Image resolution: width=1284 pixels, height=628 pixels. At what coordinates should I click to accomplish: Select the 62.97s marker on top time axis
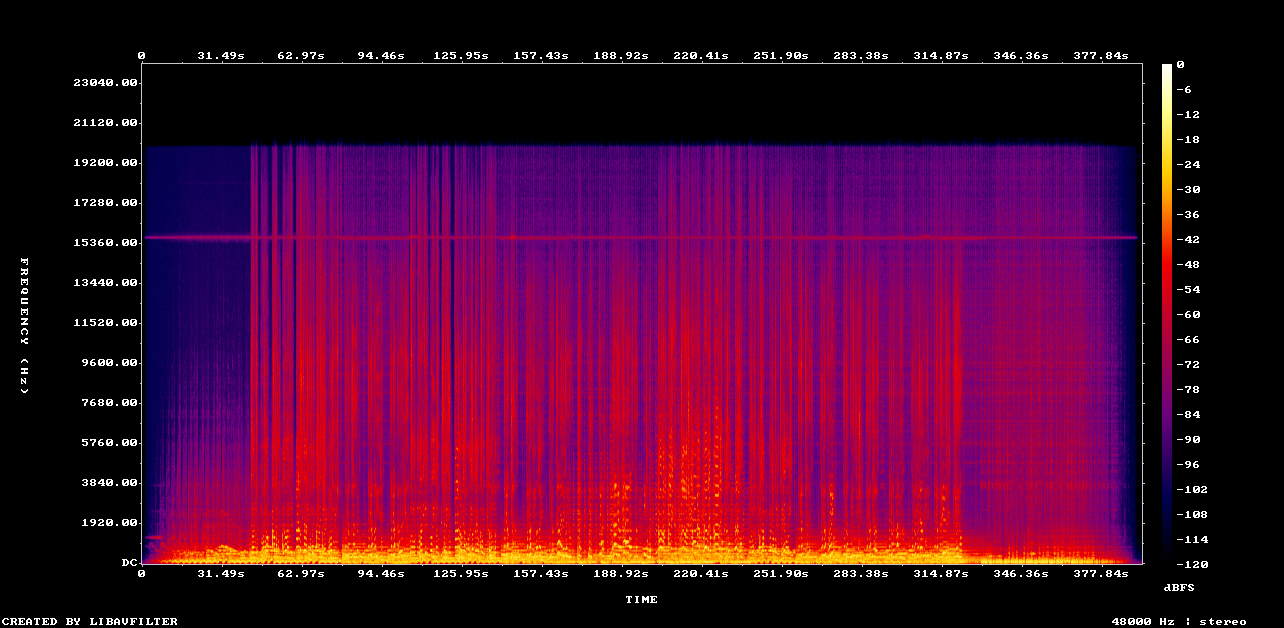300,56
